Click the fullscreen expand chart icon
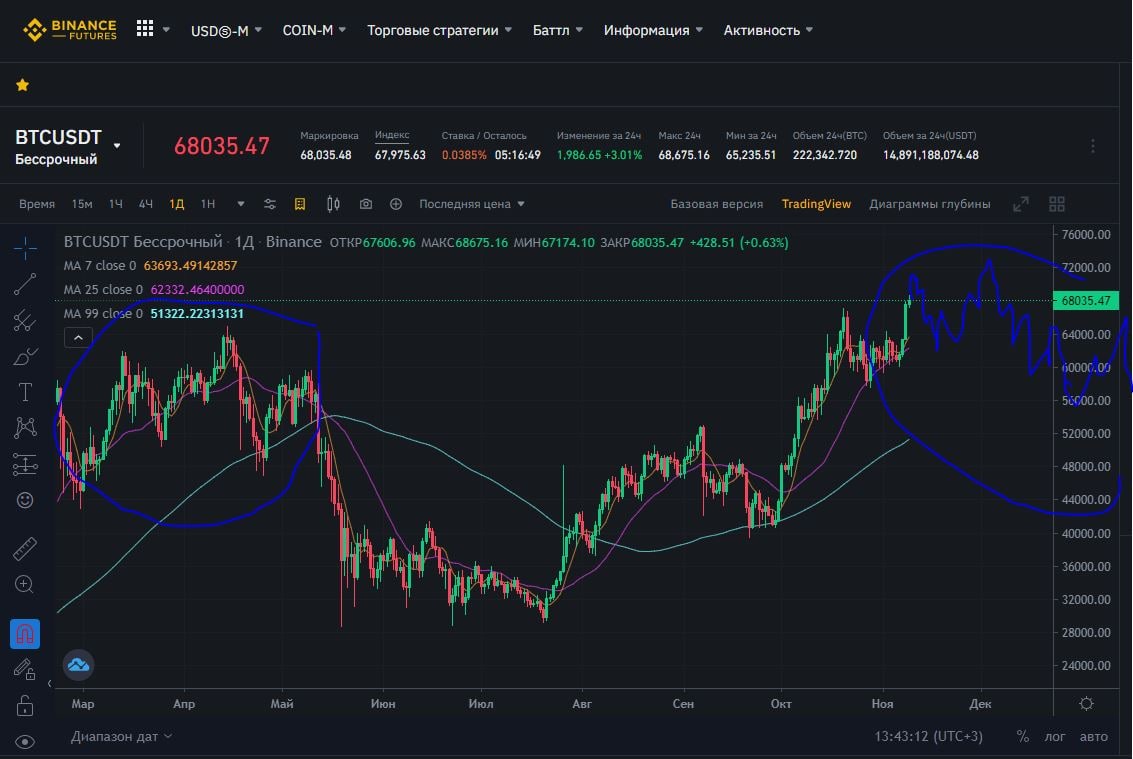Viewport: 1133px width, 759px height. coord(1020,204)
